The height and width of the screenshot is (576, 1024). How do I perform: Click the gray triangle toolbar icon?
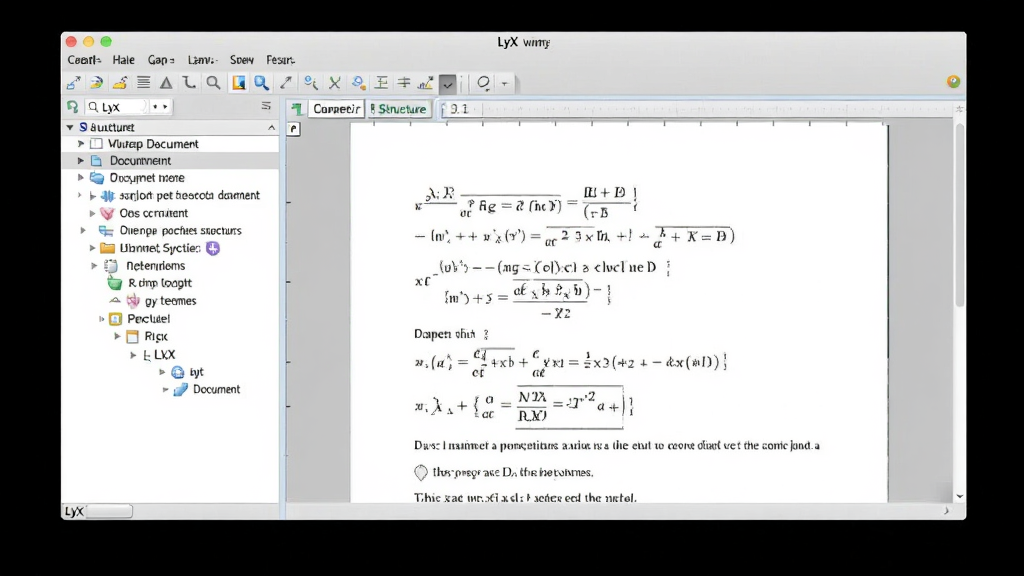[x=167, y=83]
